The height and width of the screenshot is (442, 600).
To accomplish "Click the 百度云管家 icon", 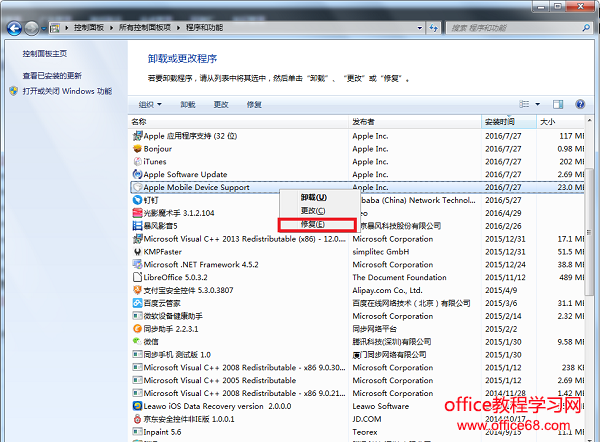I will (137, 303).
